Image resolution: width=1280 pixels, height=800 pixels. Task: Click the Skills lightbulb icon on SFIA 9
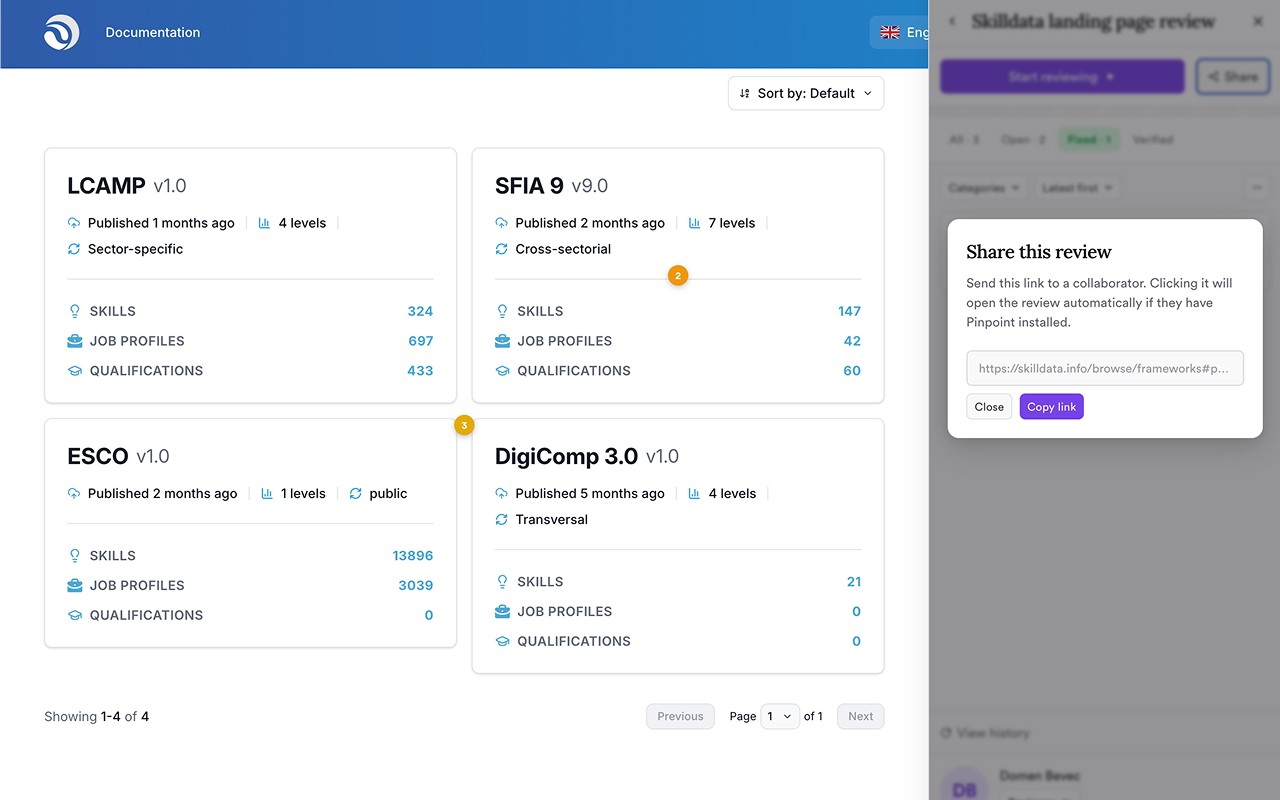pos(502,311)
